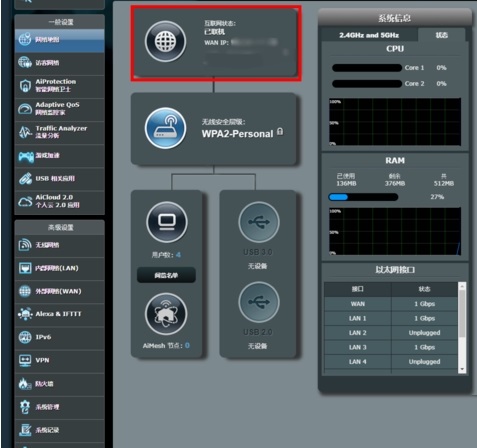Click the Ethernet ports list scrollbar down arrow

462,369
